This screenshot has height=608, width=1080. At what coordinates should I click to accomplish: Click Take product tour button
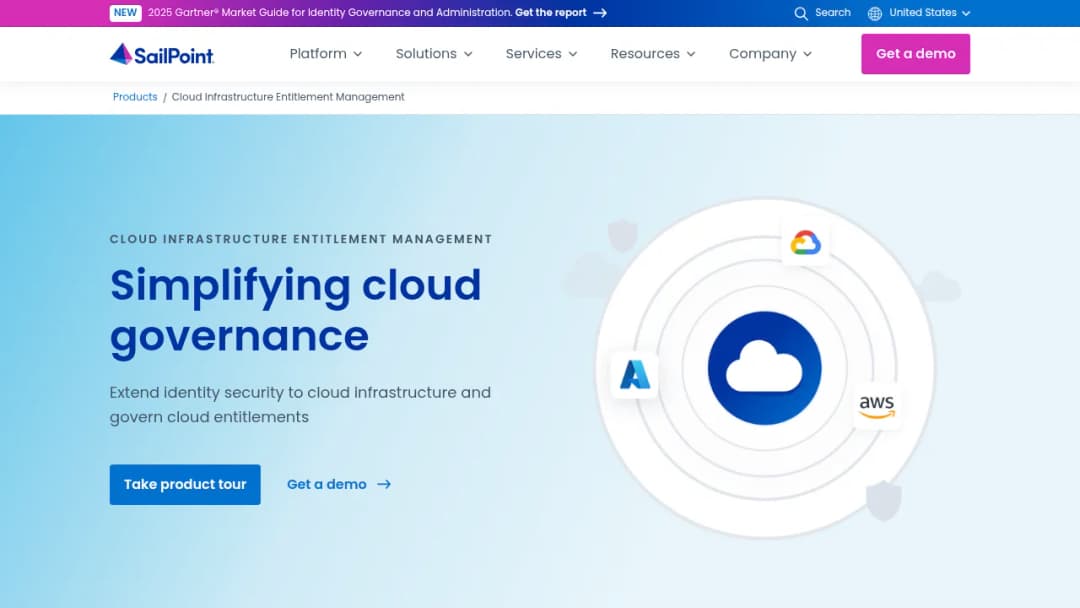(x=185, y=484)
